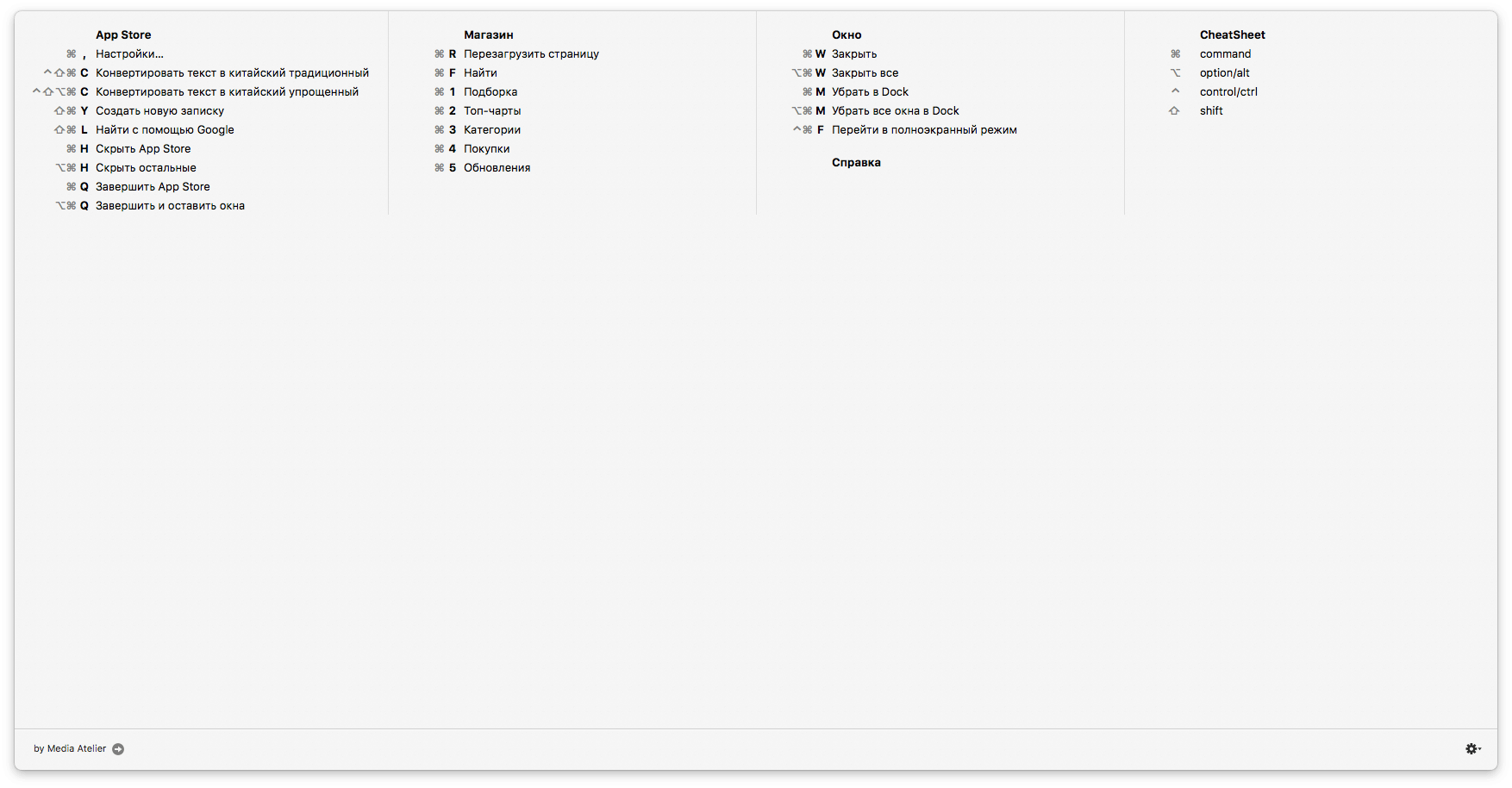Click the 'App Store' column heading

point(123,34)
